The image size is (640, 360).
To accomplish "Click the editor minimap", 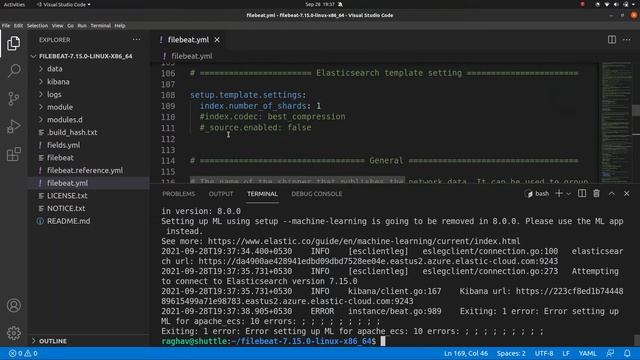I will (616, 122).
